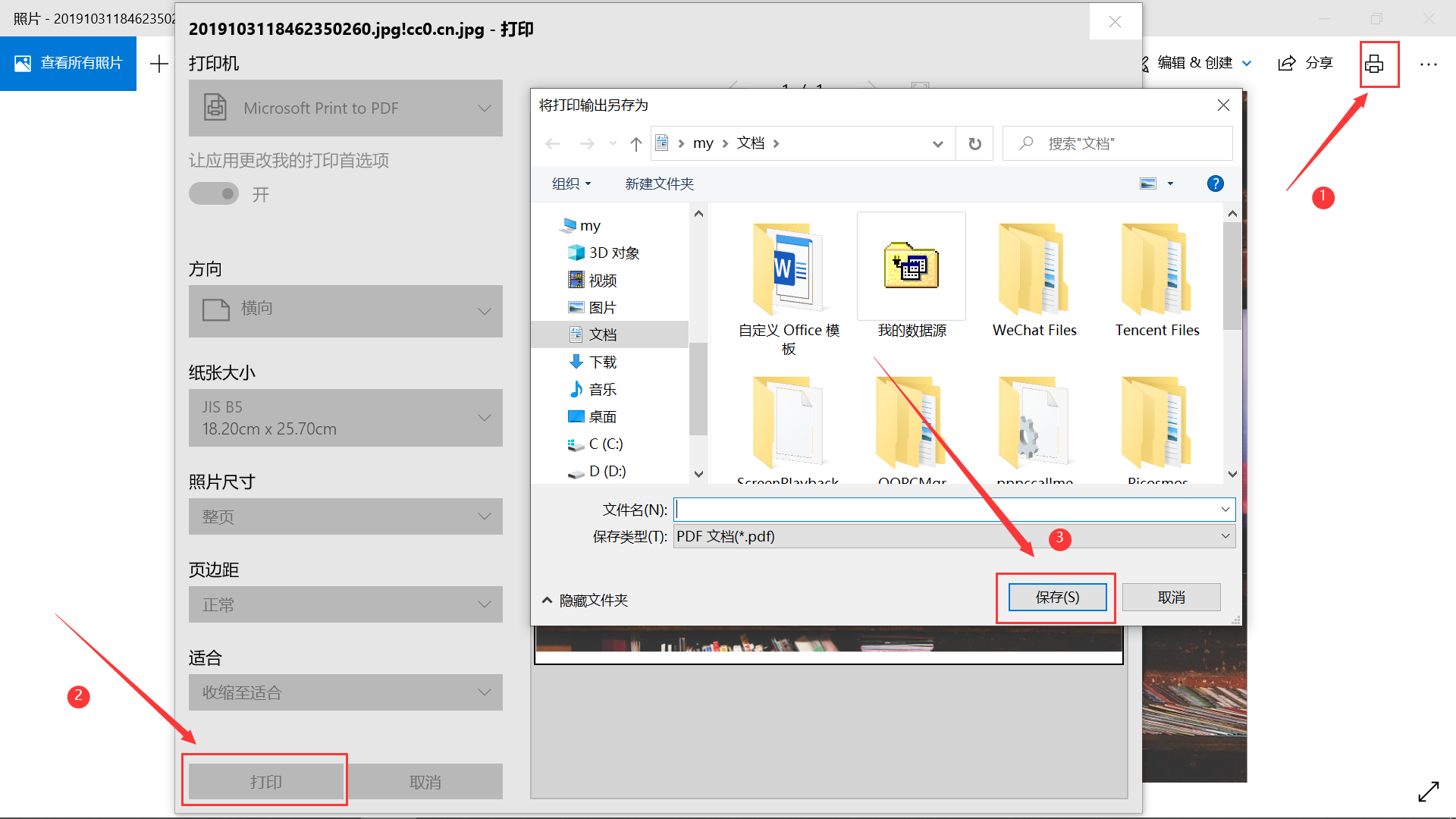Click the plus add icon in Photos
Image resolution: width=1456 pixels, height=819 pixels.
point(159,64)
